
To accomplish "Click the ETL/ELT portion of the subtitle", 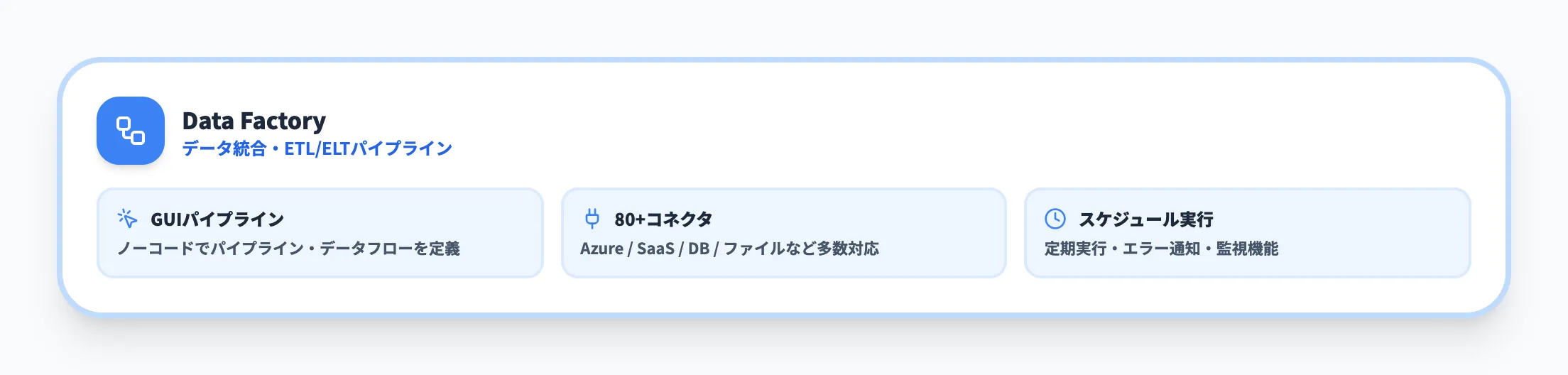I will pos(317,148).
